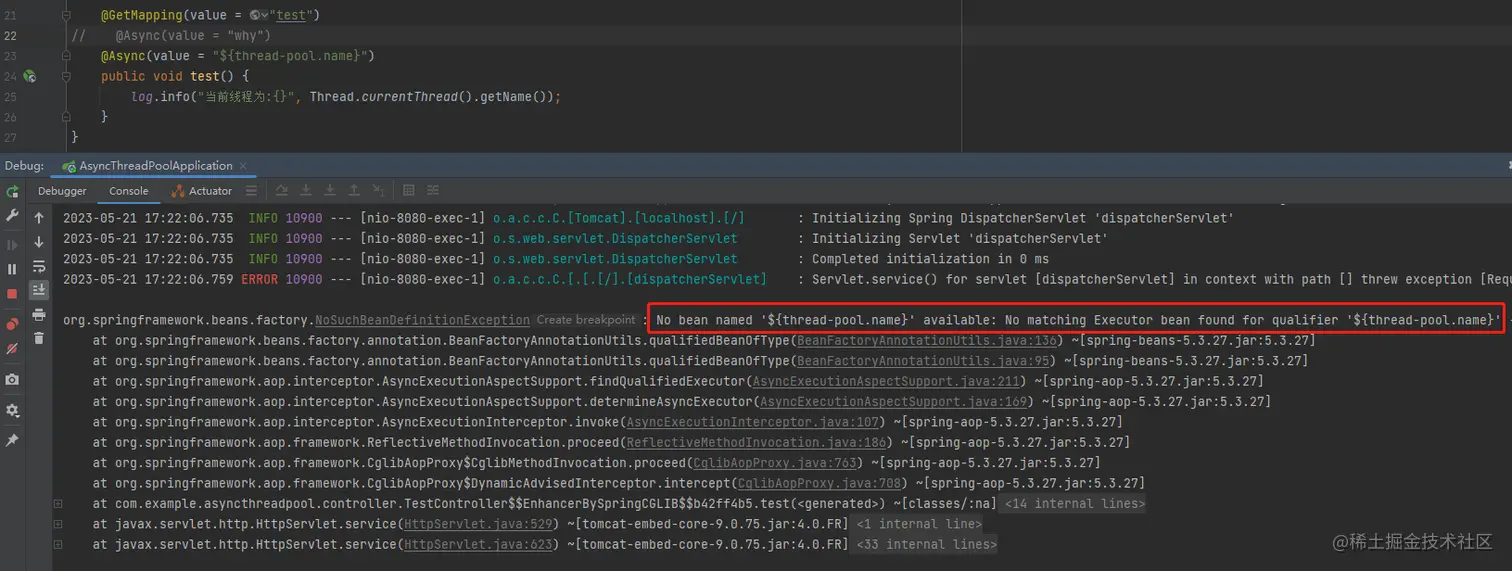Clear console with the trash icon
The width and height of the screenshot is (1512, 571).
click(39, 339)
